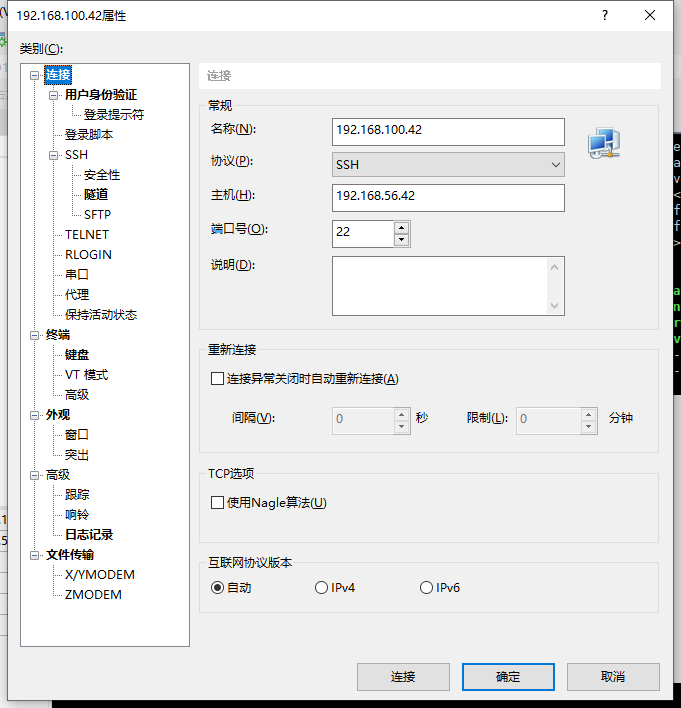Image resolution: width=681 pixels, height=708 pixels.
Task: Enable auto reconnect on abnormal close checkbox
Action: [218, 379]
